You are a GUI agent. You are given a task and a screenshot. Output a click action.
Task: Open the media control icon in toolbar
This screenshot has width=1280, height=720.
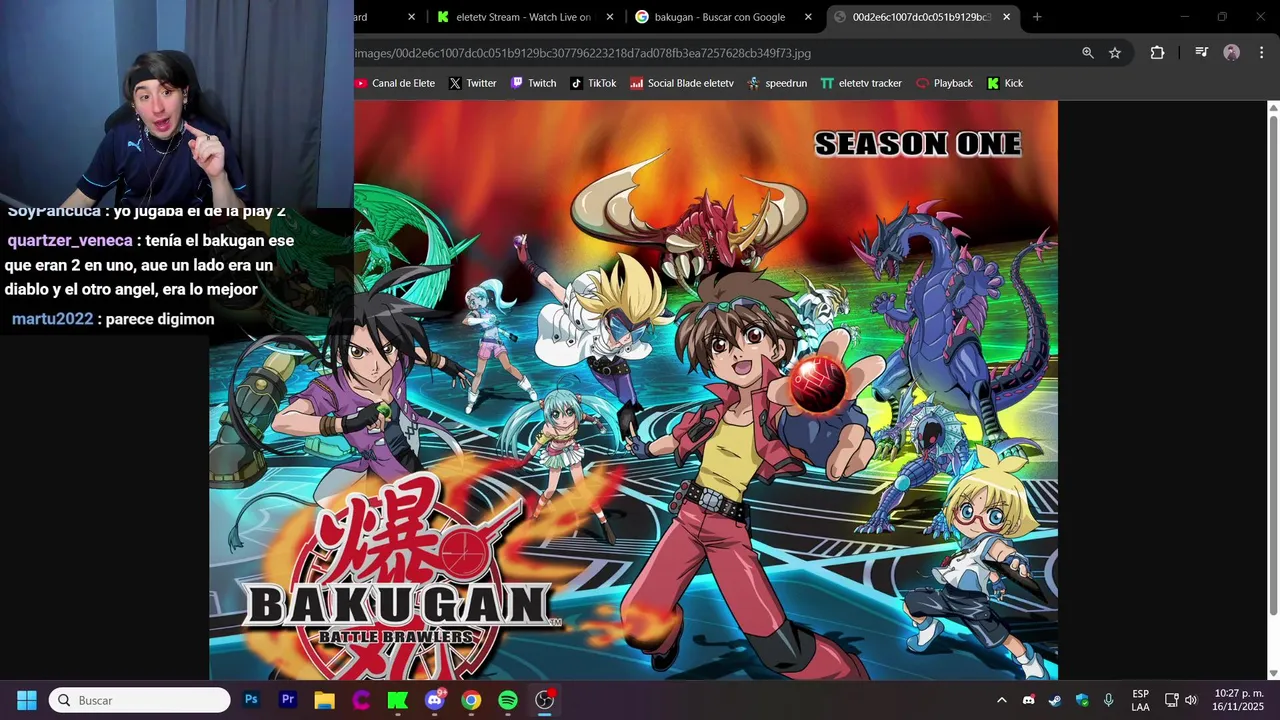click(x=1202, y=53)
